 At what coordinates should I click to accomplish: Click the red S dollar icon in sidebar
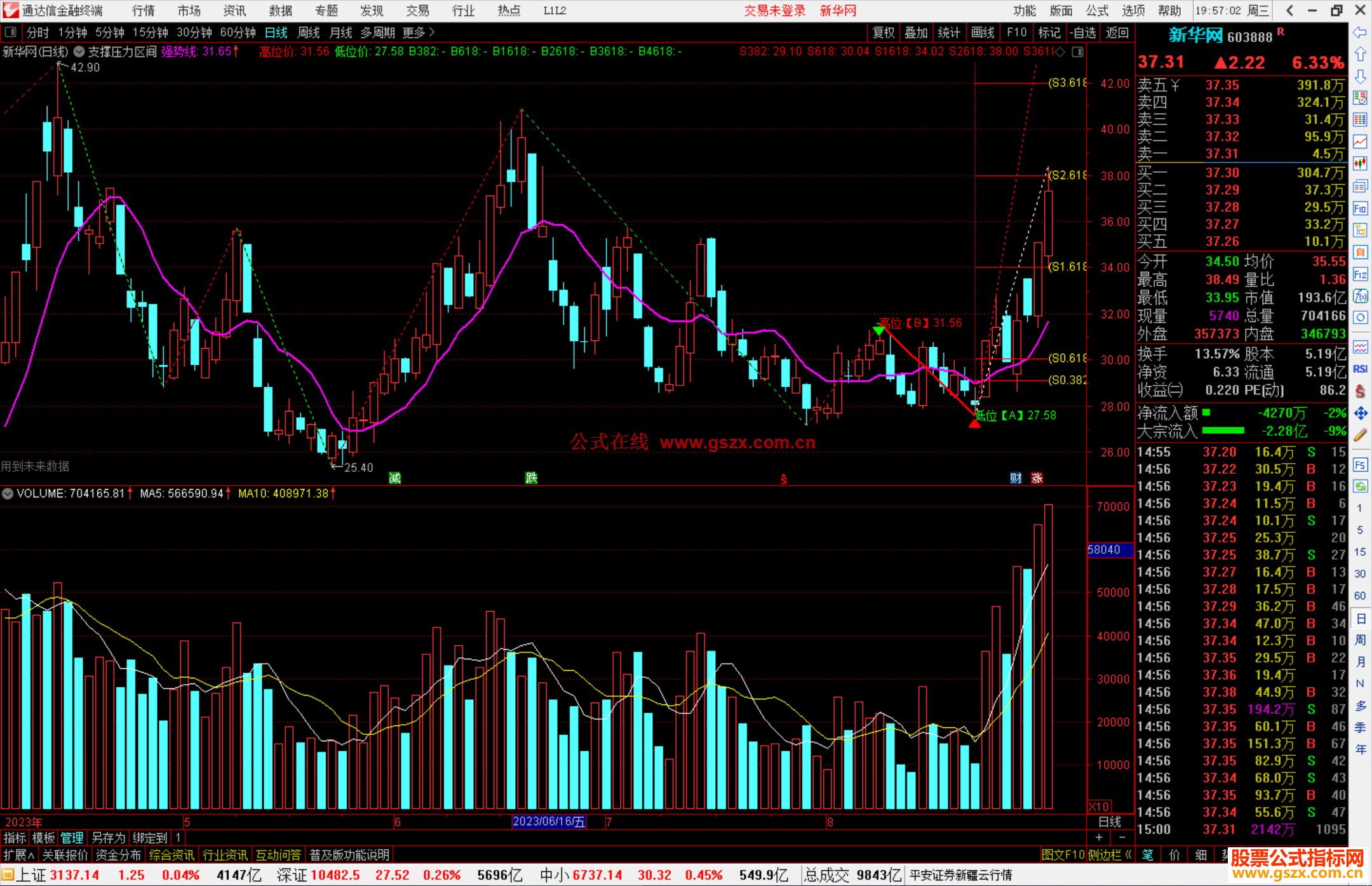click(1360, 391)
